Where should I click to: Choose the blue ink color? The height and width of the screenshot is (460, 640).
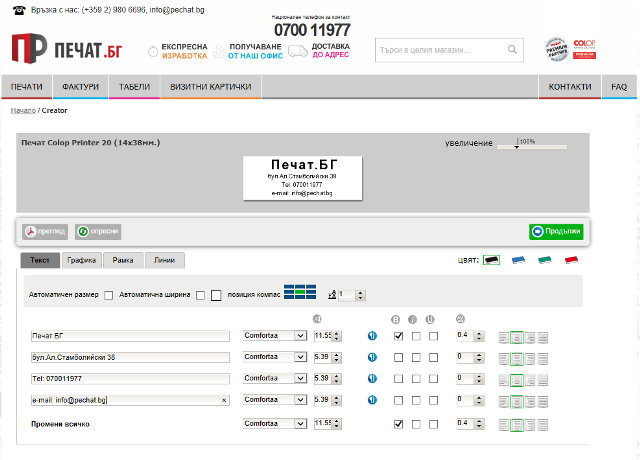[x=518, y=260]
